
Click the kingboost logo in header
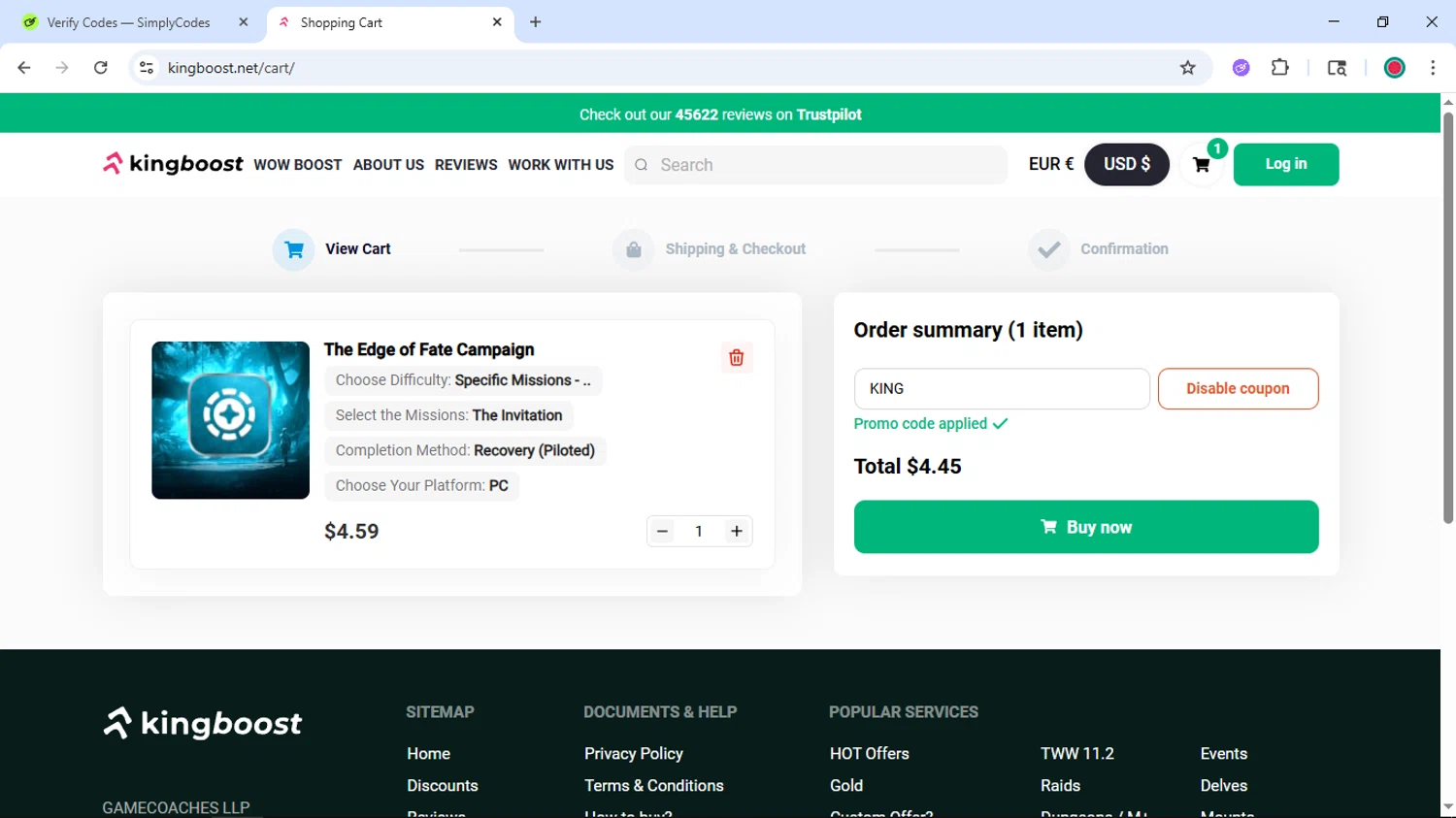(173, 164)
